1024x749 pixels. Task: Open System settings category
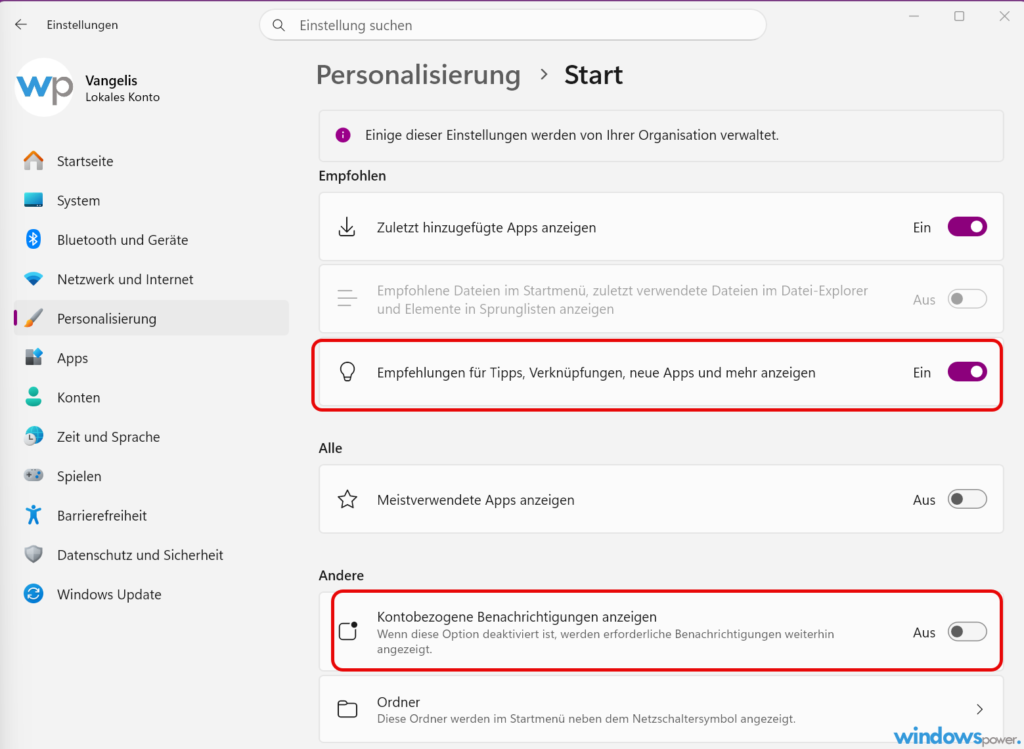point(151,200)
